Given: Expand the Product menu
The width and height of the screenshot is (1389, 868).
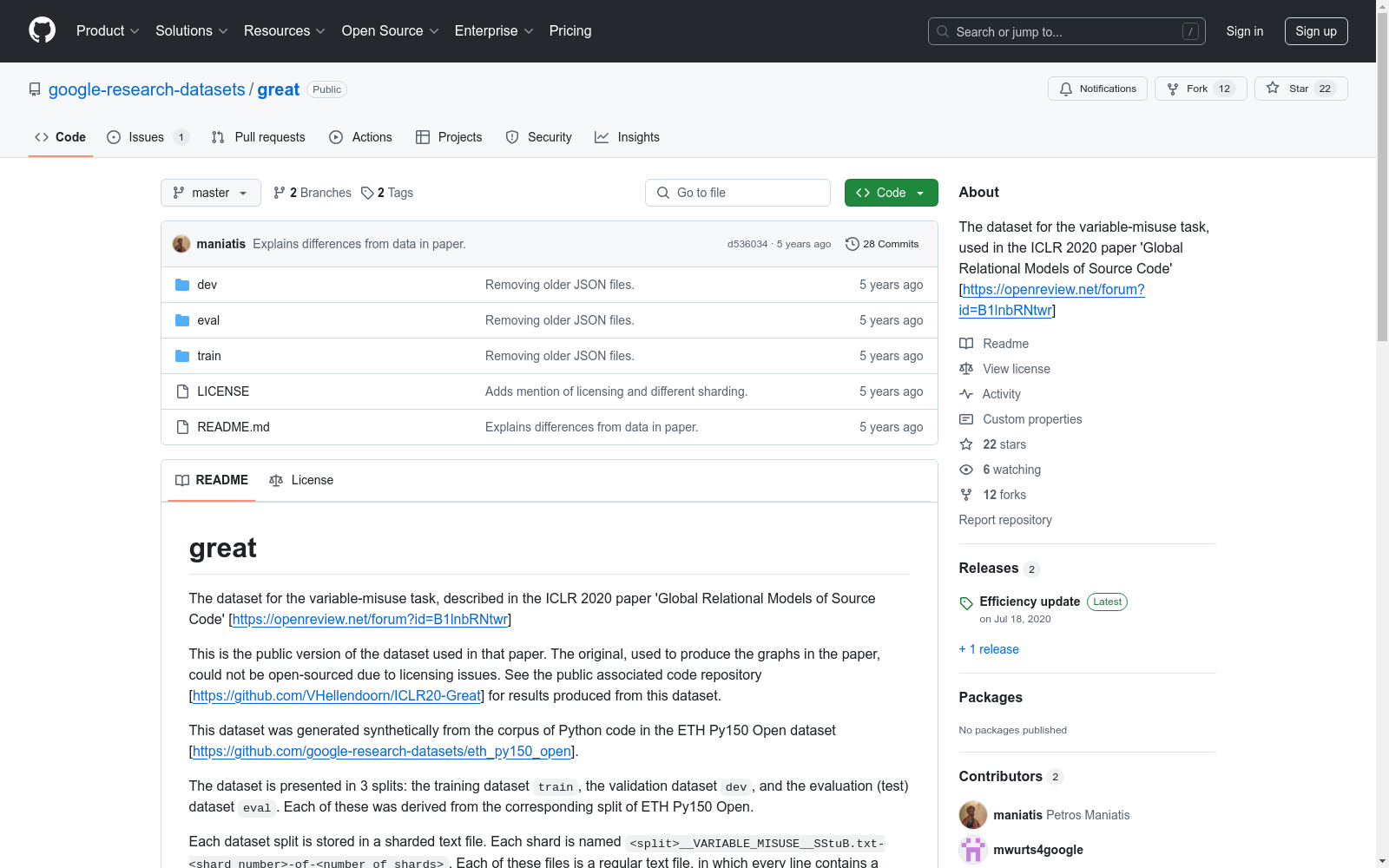Looking at the screenshot, I should pyautogui.click(x=108, y=31).
